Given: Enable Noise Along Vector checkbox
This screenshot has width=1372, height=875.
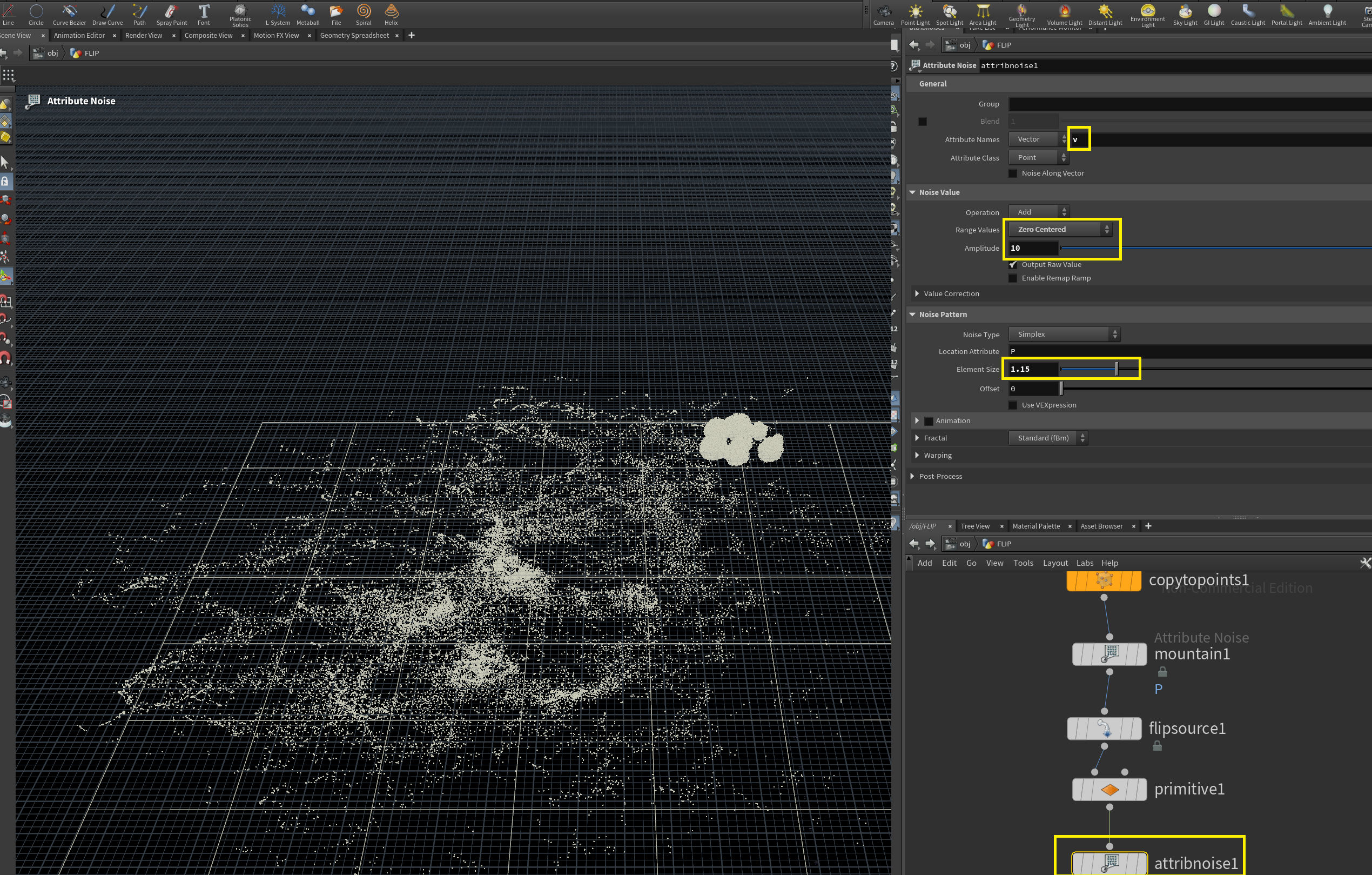Looking at the screenshot, I should point(1012,173).
